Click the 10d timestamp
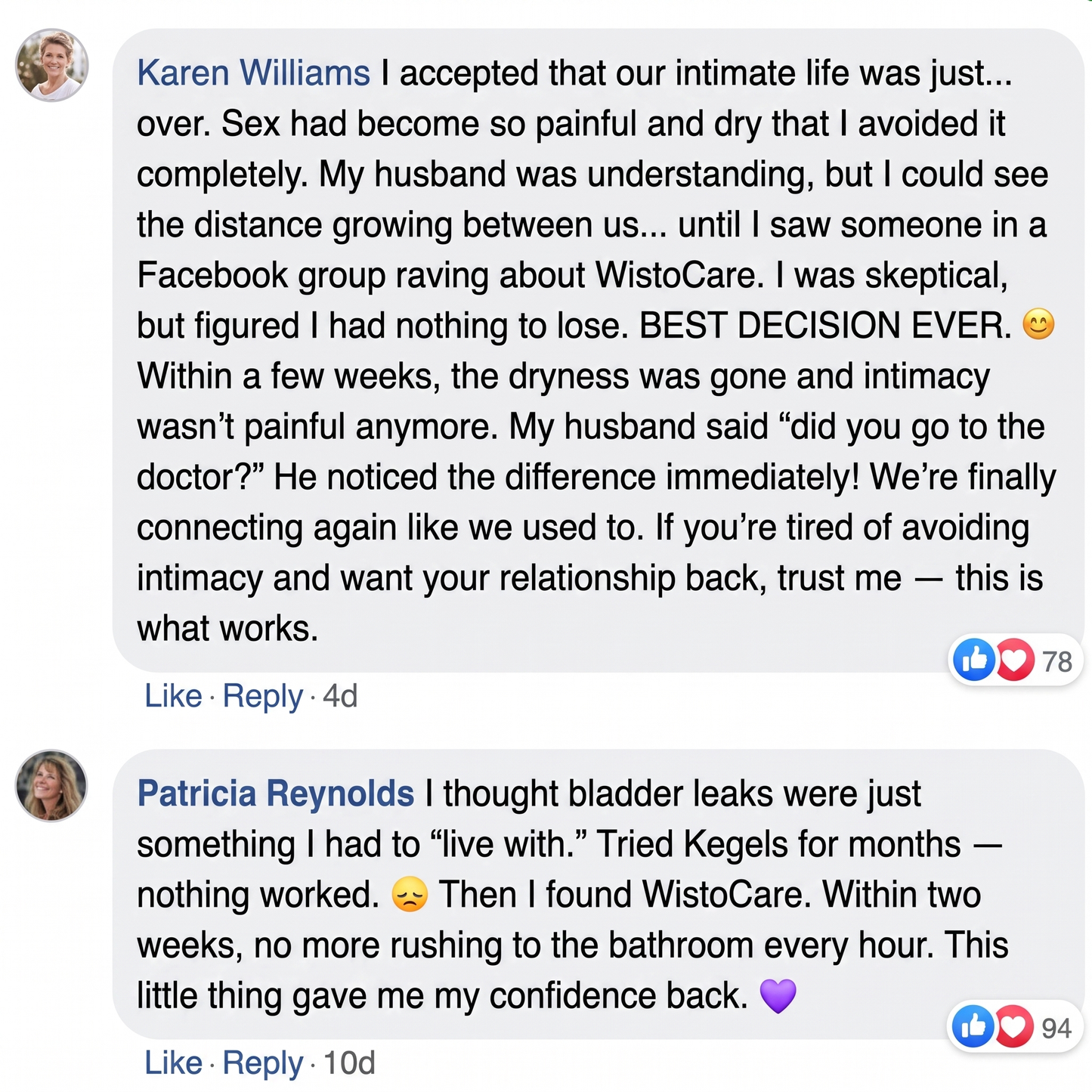The image size is (1092, 1092). coord(349,1063)
